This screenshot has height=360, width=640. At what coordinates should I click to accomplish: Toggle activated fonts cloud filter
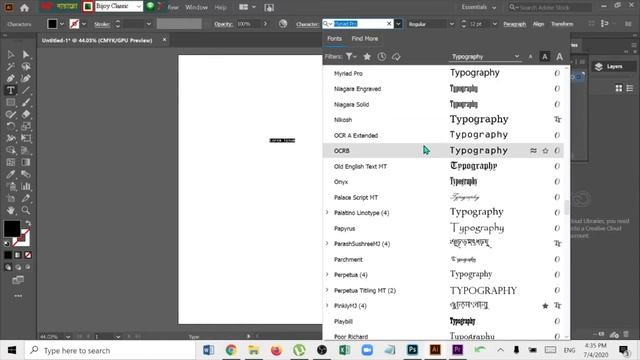396,57
